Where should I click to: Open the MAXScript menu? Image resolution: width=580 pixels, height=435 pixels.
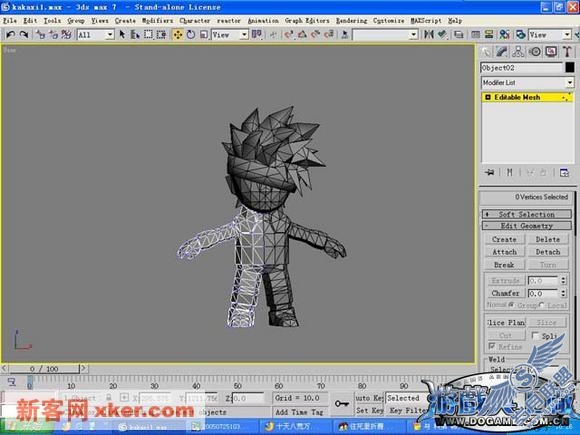426,21
